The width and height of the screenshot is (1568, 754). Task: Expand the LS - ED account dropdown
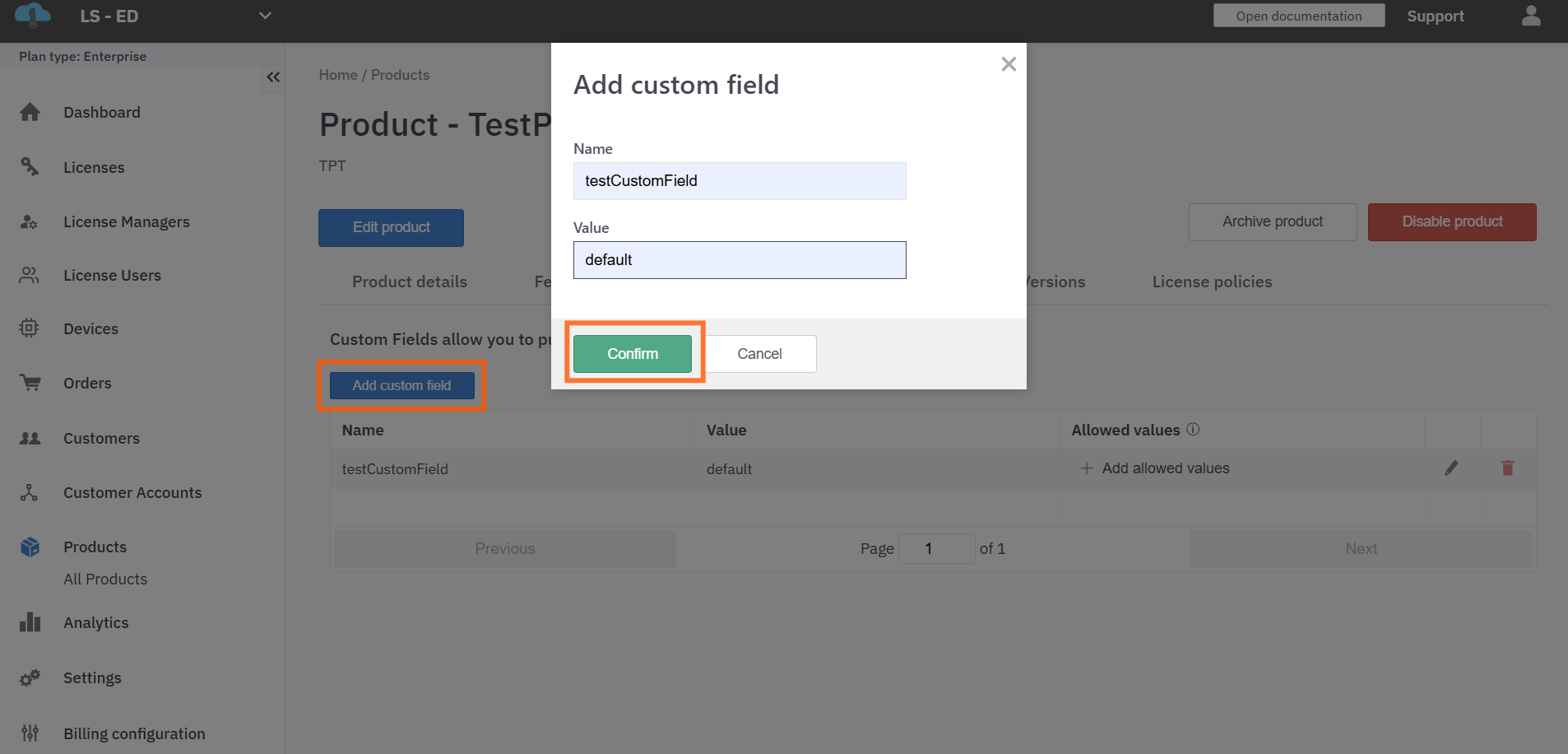[x=265, y=16]
